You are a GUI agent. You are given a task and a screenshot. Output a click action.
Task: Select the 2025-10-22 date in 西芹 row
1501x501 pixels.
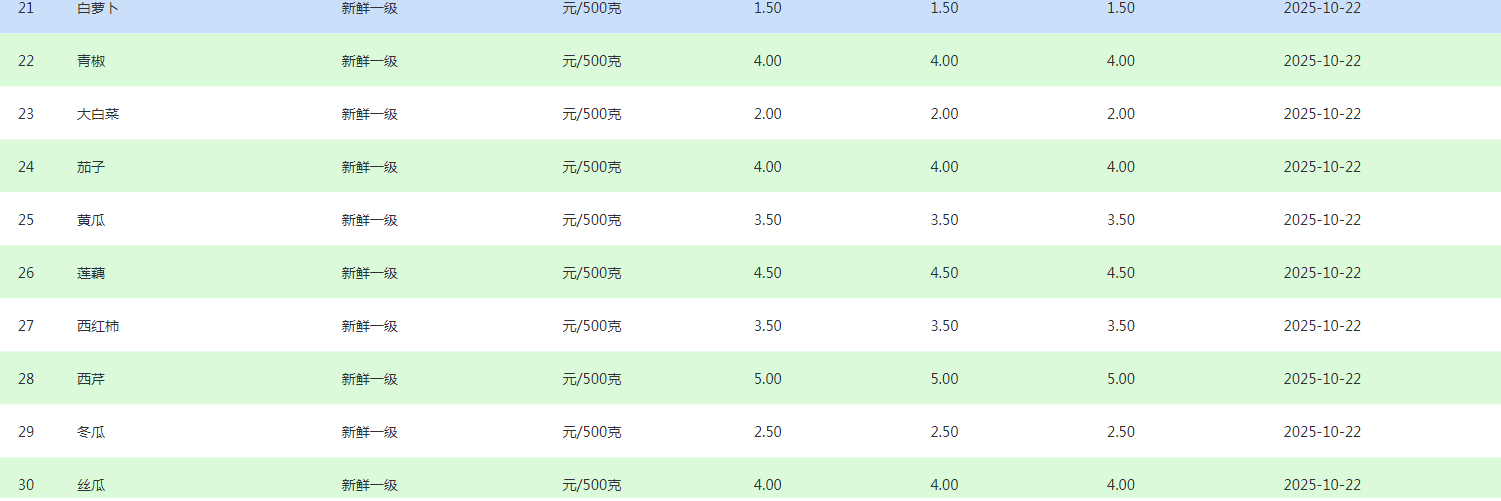(1322, 379)
